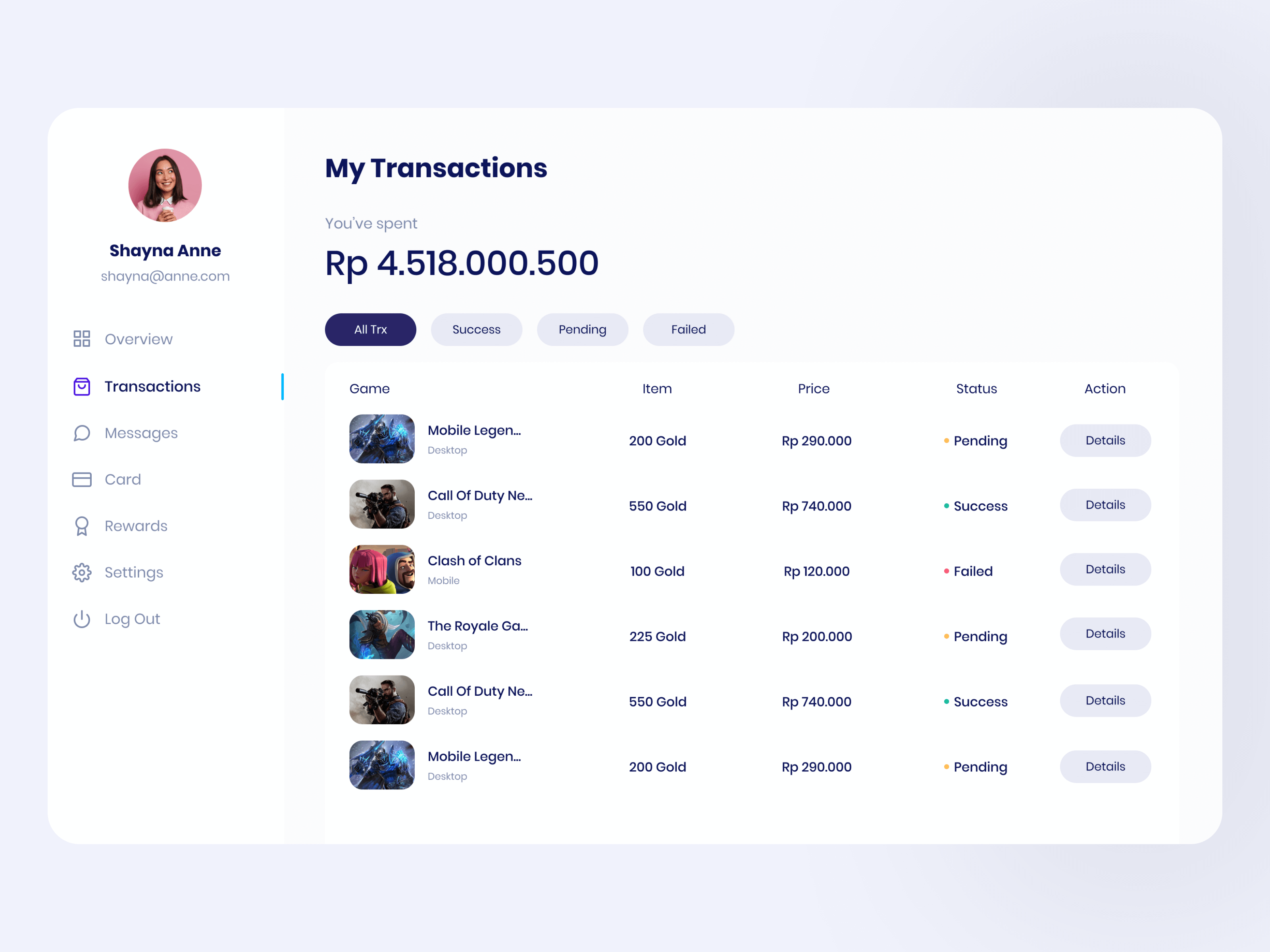Click the first Mobile Legends game thumbnail

pos(382,439)
